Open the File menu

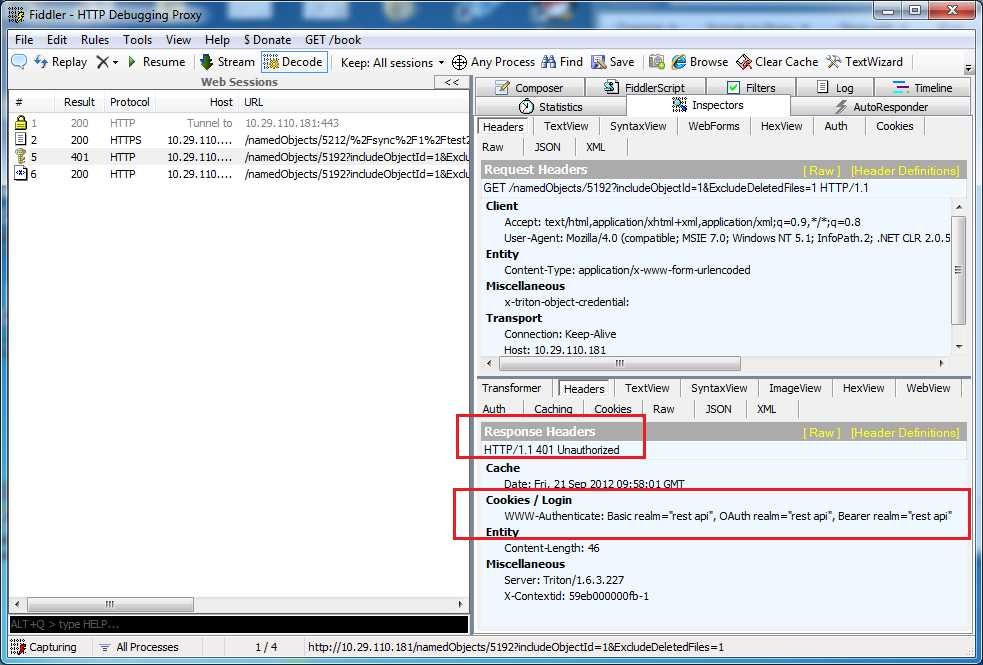pyautogui.click(x=24, y=39)
